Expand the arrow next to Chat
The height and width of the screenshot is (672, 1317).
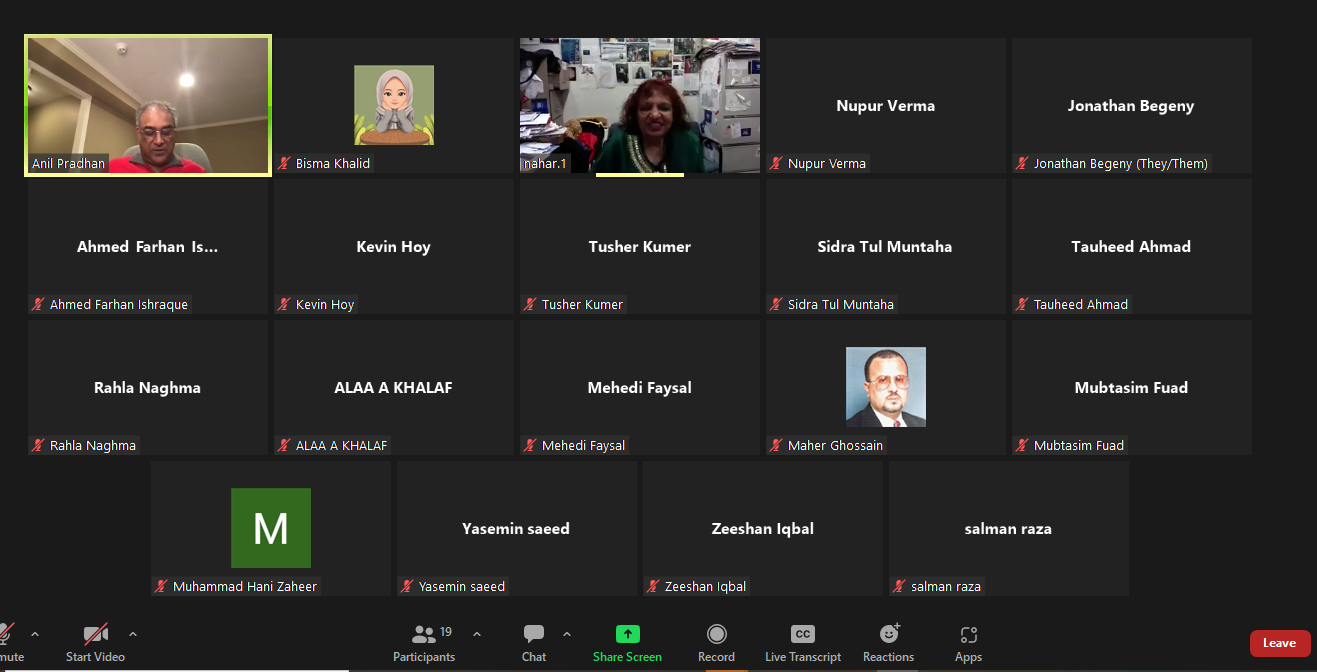click(567, 634)
